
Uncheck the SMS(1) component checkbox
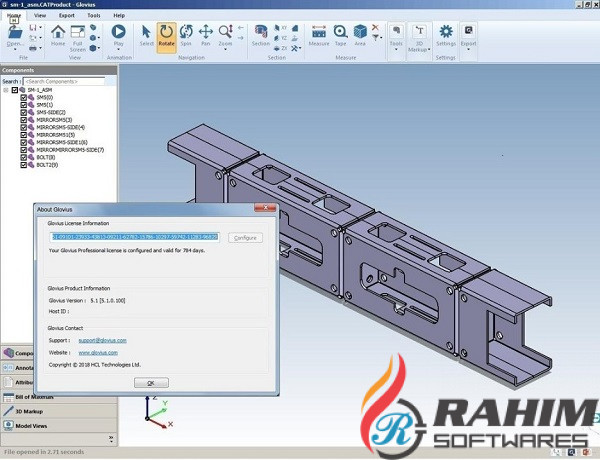coord(24,105)
